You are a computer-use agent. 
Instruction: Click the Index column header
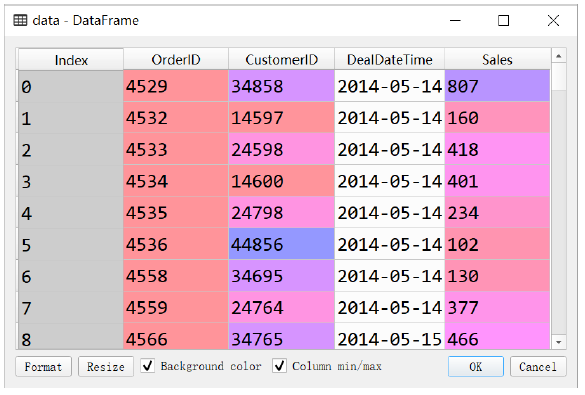pyautogui.click(x=71, y=60)
